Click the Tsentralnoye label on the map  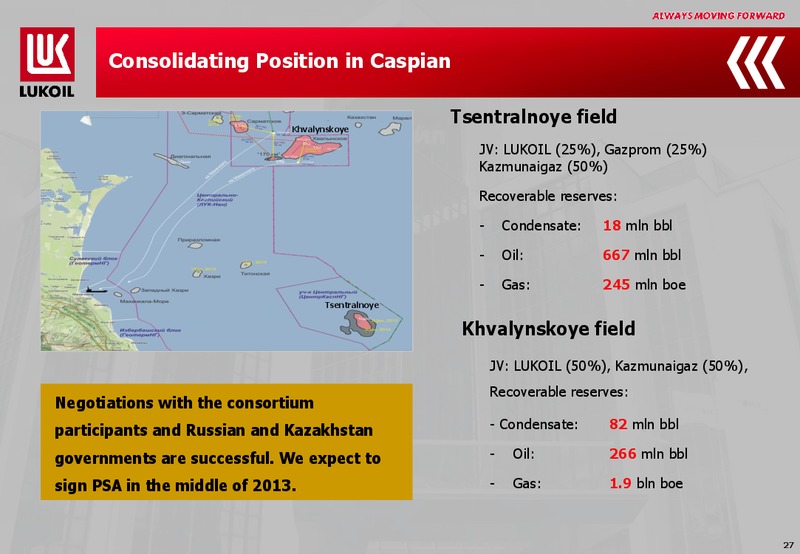352,305
